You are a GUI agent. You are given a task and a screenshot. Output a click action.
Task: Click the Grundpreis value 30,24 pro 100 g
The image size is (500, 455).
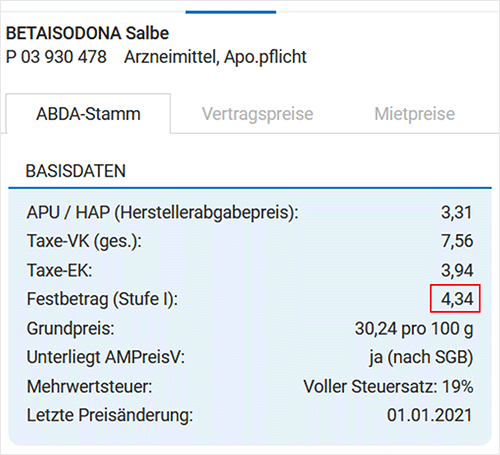pyautogui.click(x=414, y=329)
